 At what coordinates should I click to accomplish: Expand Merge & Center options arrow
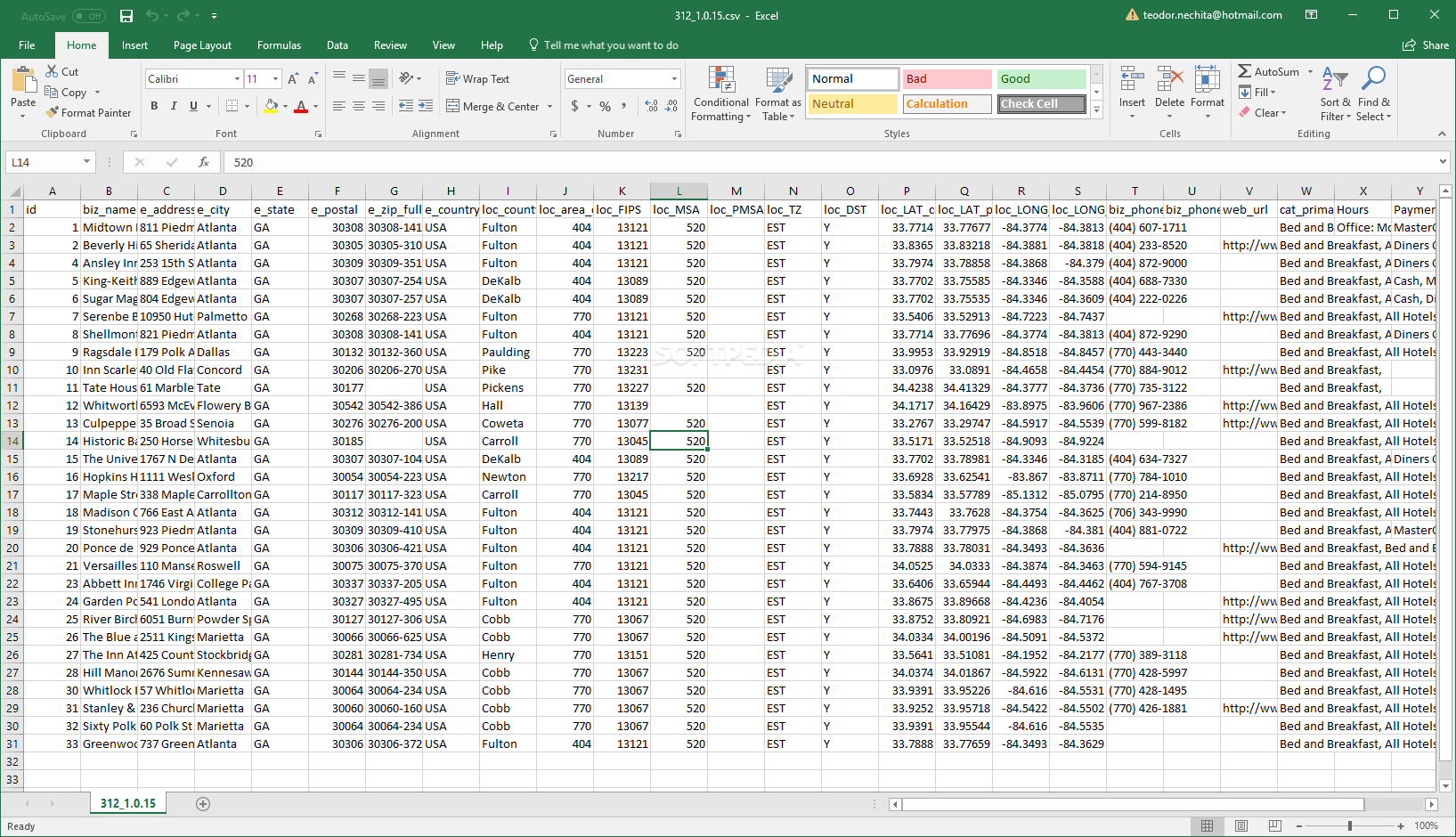[x=550, y=107]
